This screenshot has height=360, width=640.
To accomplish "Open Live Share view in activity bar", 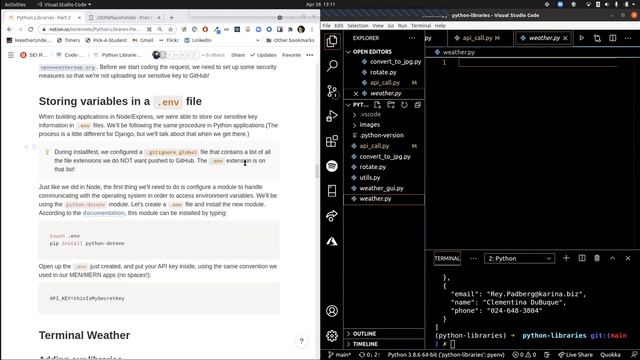I will (x=332, y=216).
